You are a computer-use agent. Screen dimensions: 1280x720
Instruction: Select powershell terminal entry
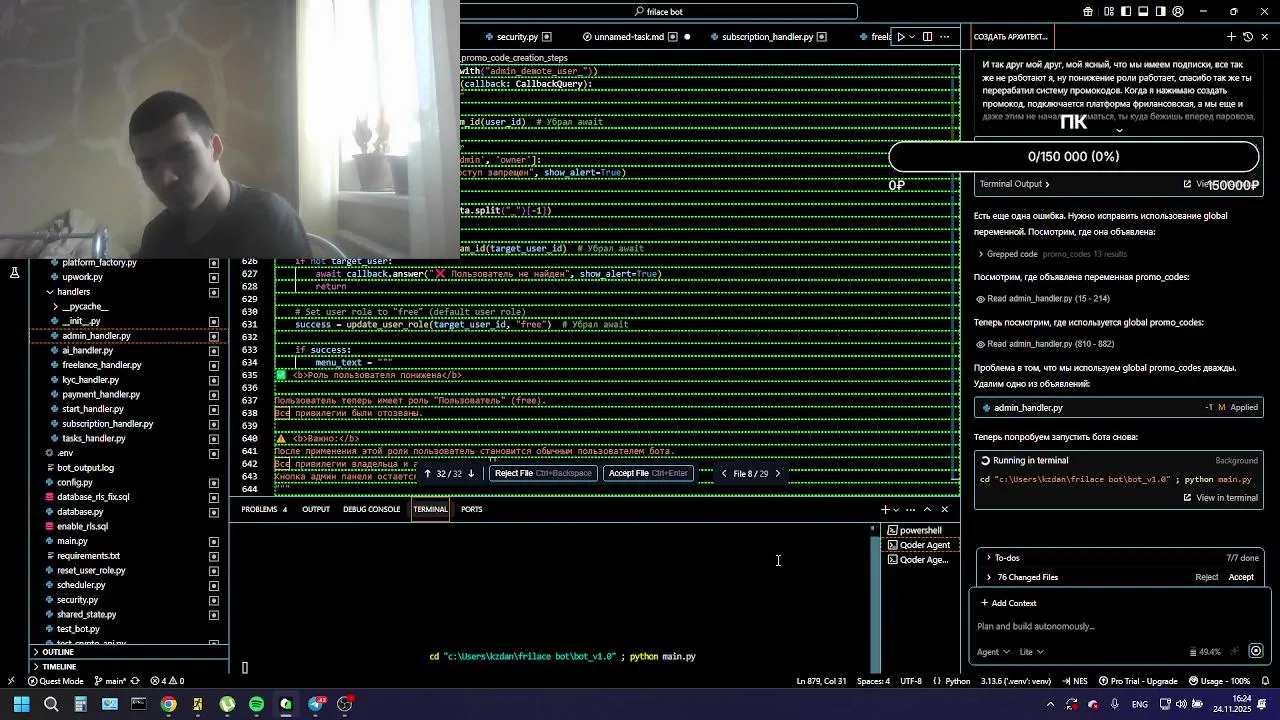(x=920, y=531)
